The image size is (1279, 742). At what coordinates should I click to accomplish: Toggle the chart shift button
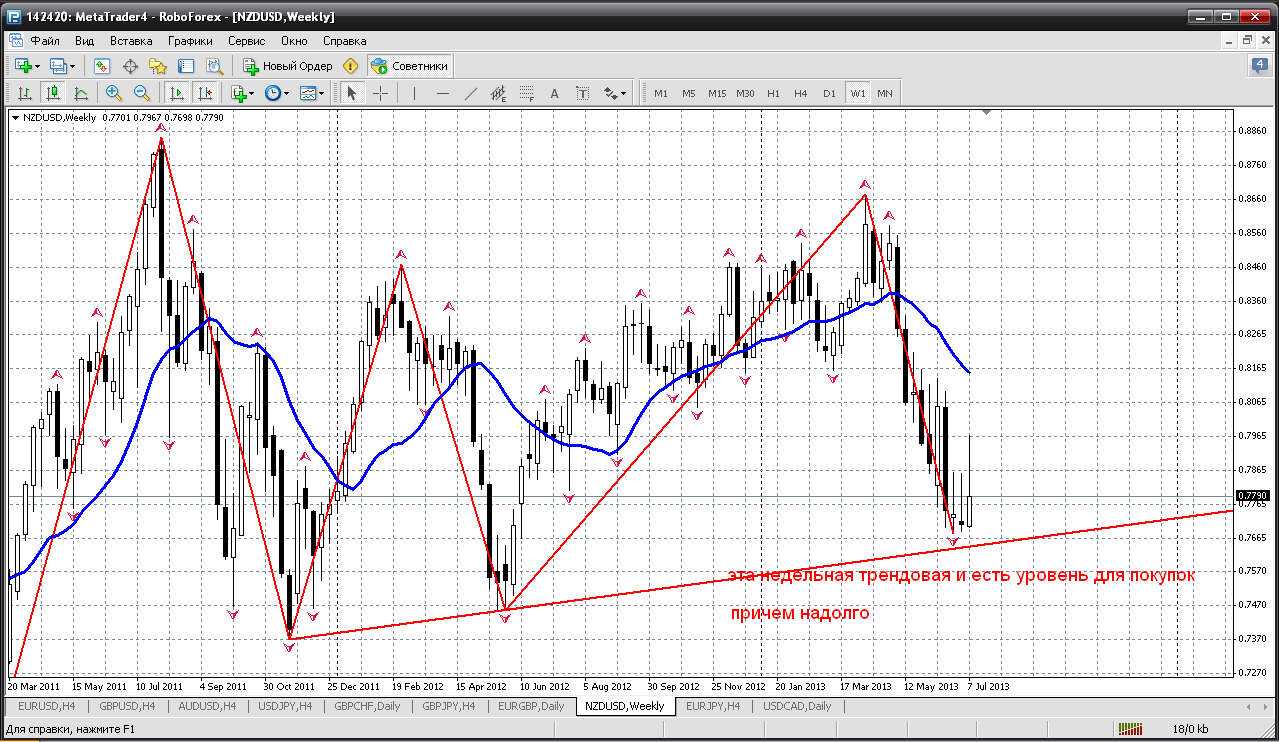click(x=205, y=93)
